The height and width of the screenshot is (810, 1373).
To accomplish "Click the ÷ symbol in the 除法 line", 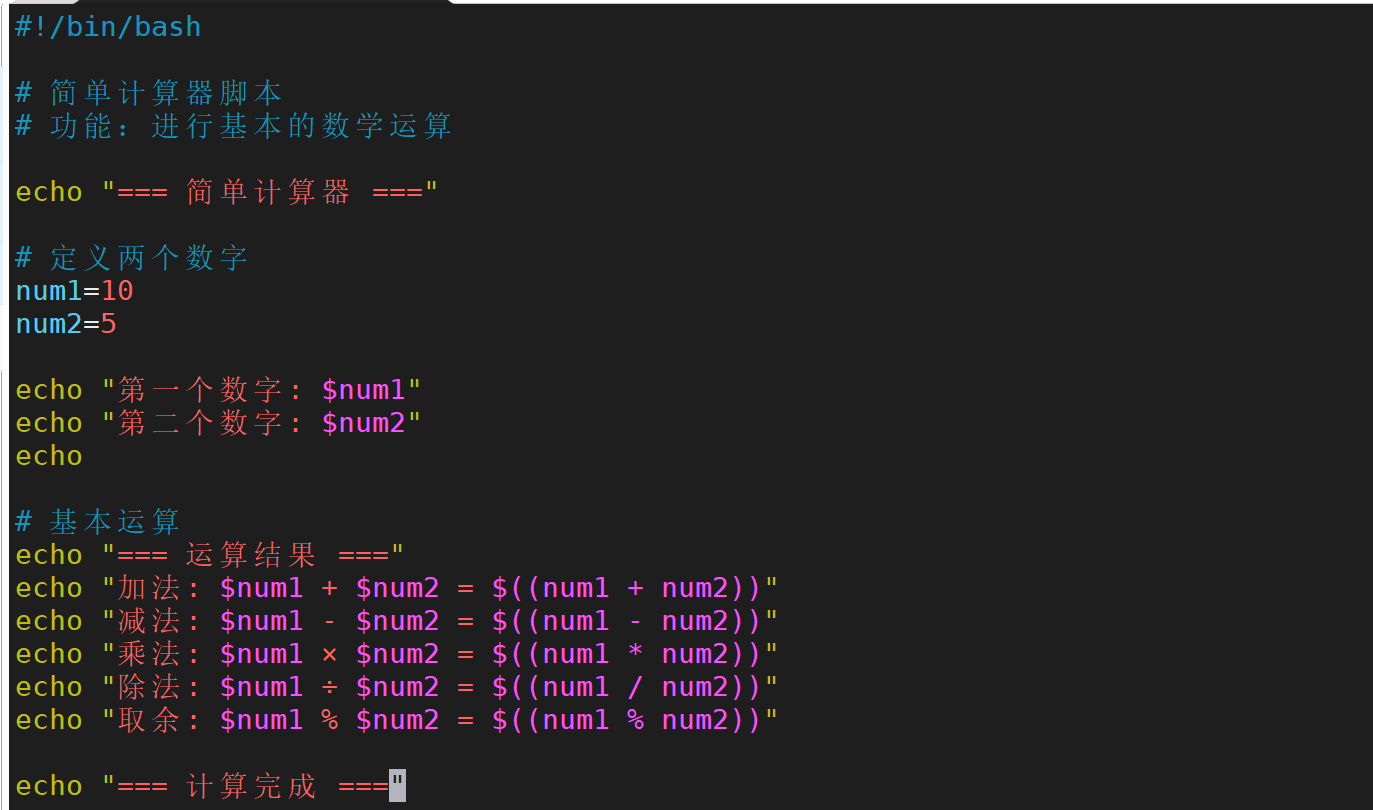I will coord(329,687).
